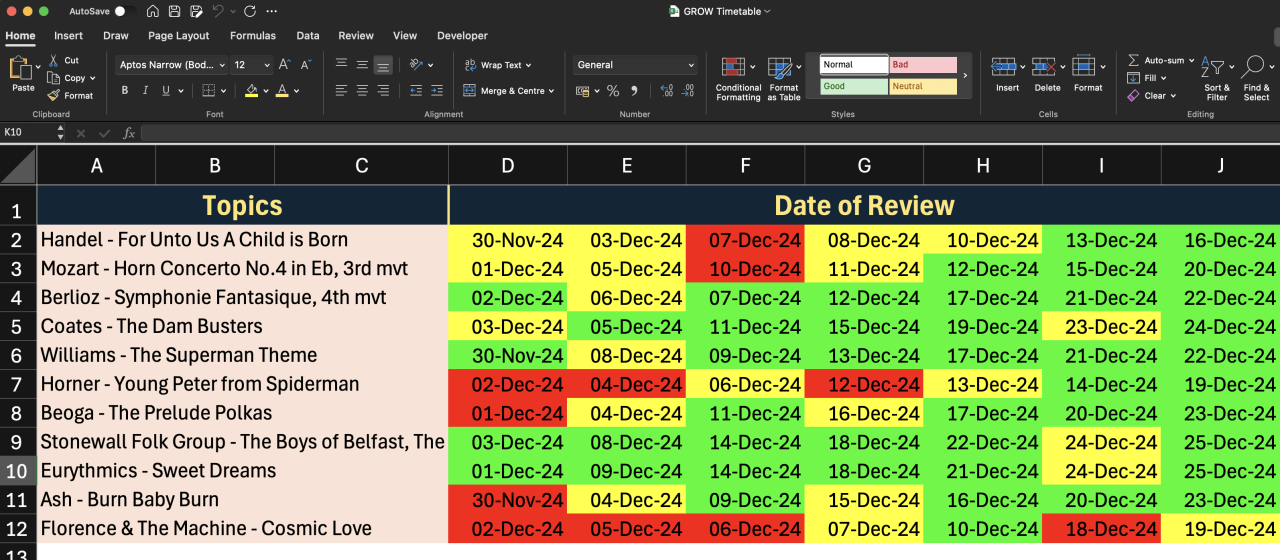Align text left
Viewport: 1280px width, 560px height.
pos(341,90)
